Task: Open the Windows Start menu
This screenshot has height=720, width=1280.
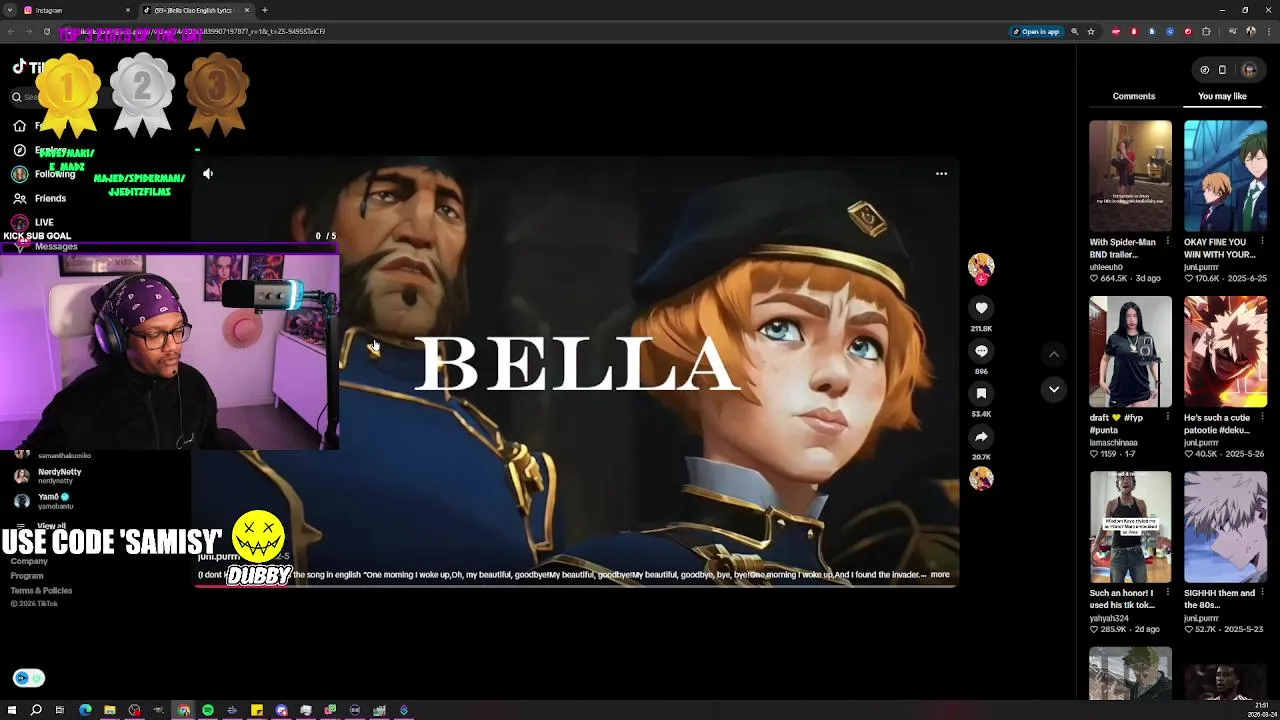Action: click(x=12, y=710)
